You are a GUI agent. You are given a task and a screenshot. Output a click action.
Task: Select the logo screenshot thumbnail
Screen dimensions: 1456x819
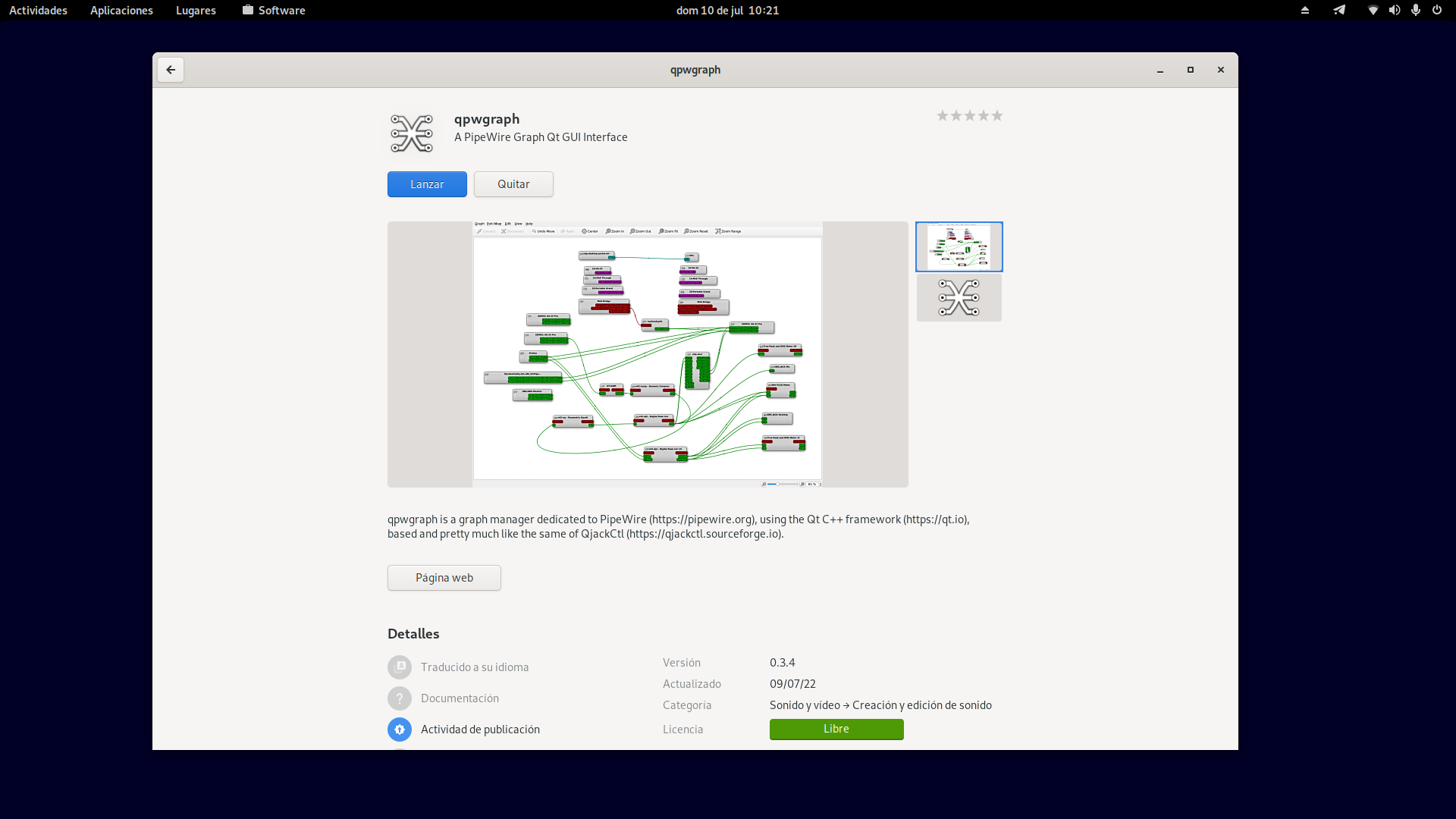(x=959, y=298)
